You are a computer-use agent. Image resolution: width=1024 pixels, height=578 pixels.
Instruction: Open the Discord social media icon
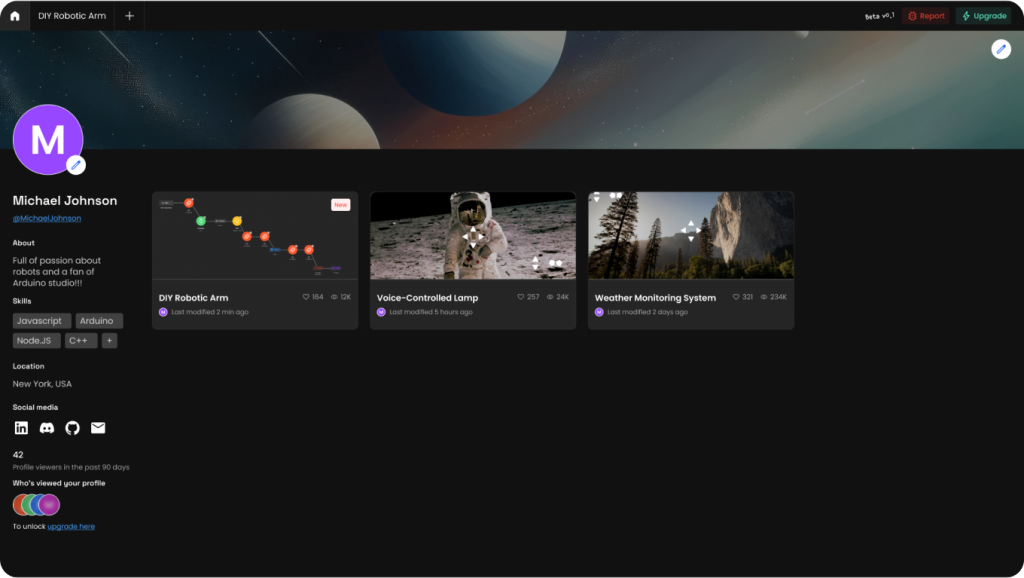(x=46, y=428)
